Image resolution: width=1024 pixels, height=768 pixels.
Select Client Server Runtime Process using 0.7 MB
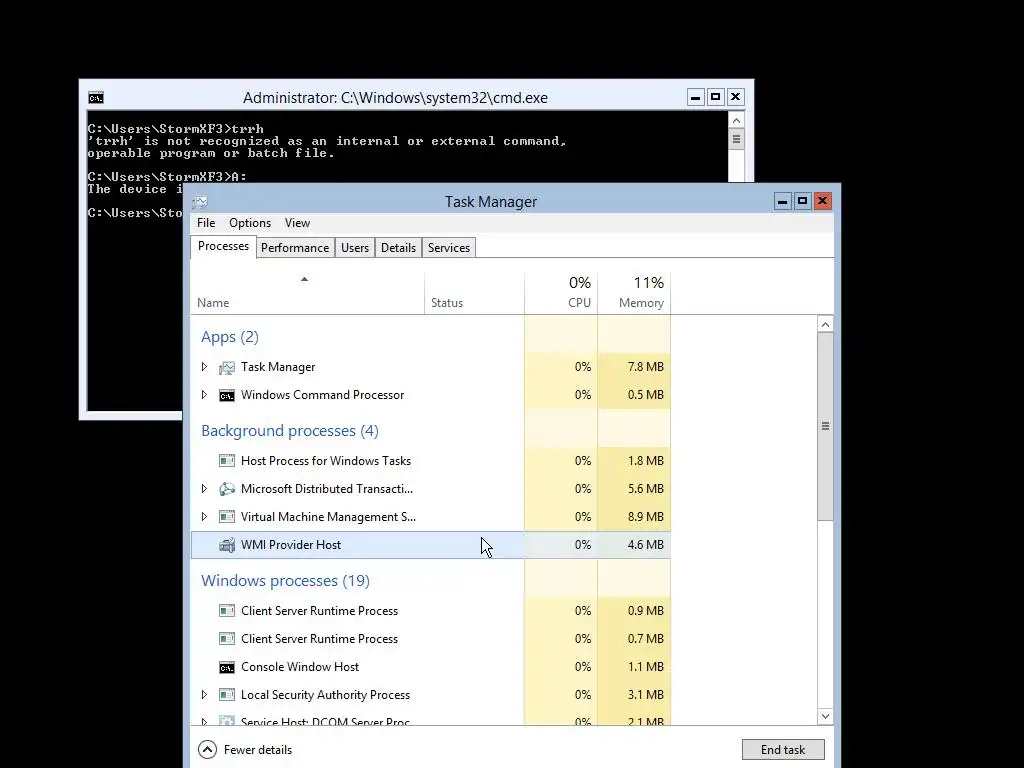point(430,639)
